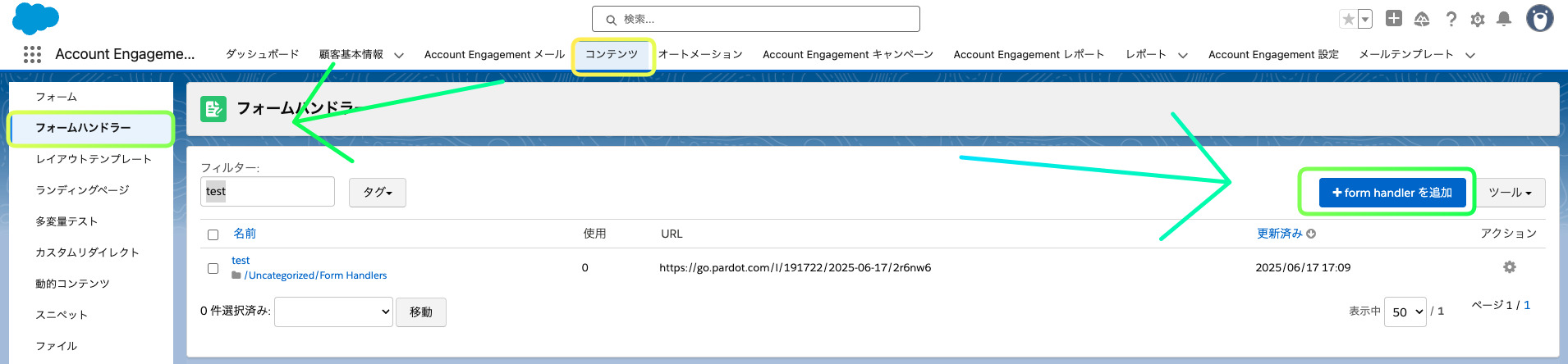This screenshot has height=364, width=1568.
Task: Click the search magnifier icon
Action: 611,20
